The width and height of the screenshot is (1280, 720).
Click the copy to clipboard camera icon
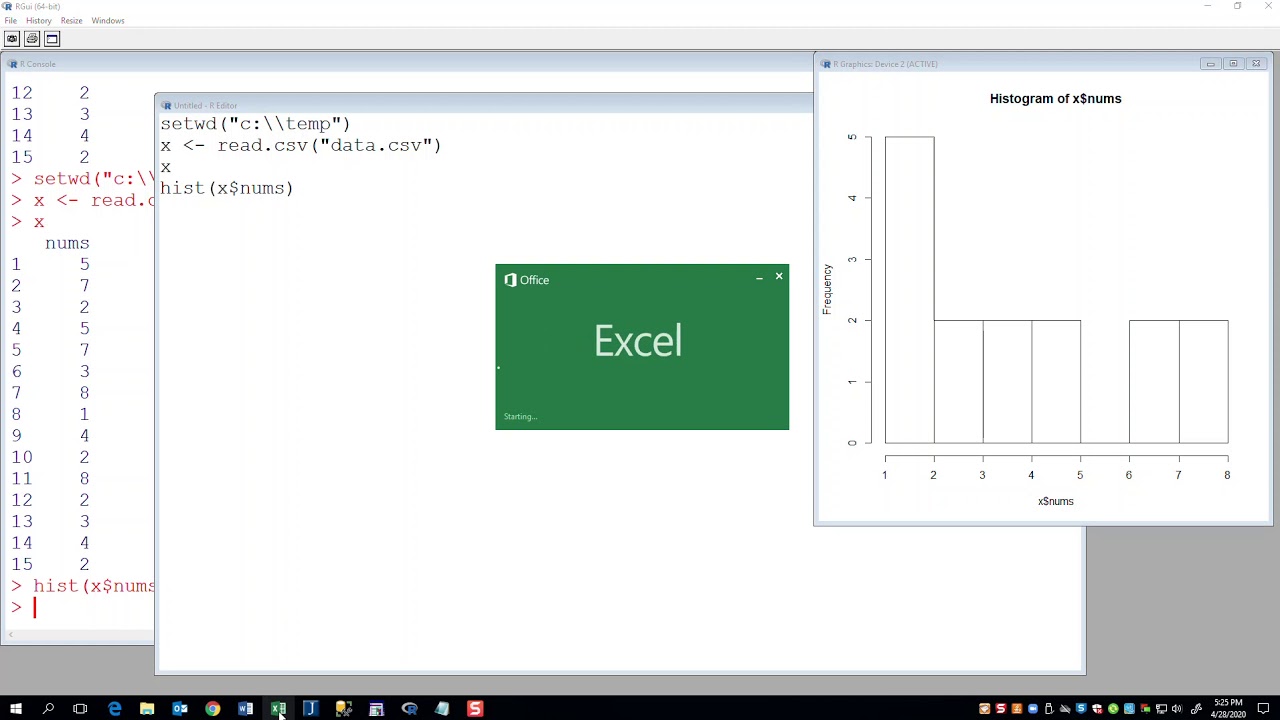(12, 39)
